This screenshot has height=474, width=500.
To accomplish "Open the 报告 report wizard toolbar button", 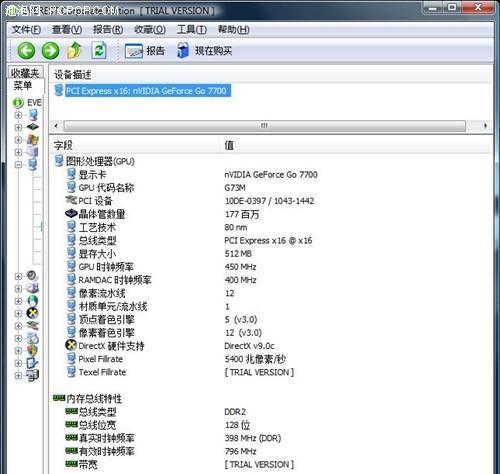I will click(x=145, y=51).
